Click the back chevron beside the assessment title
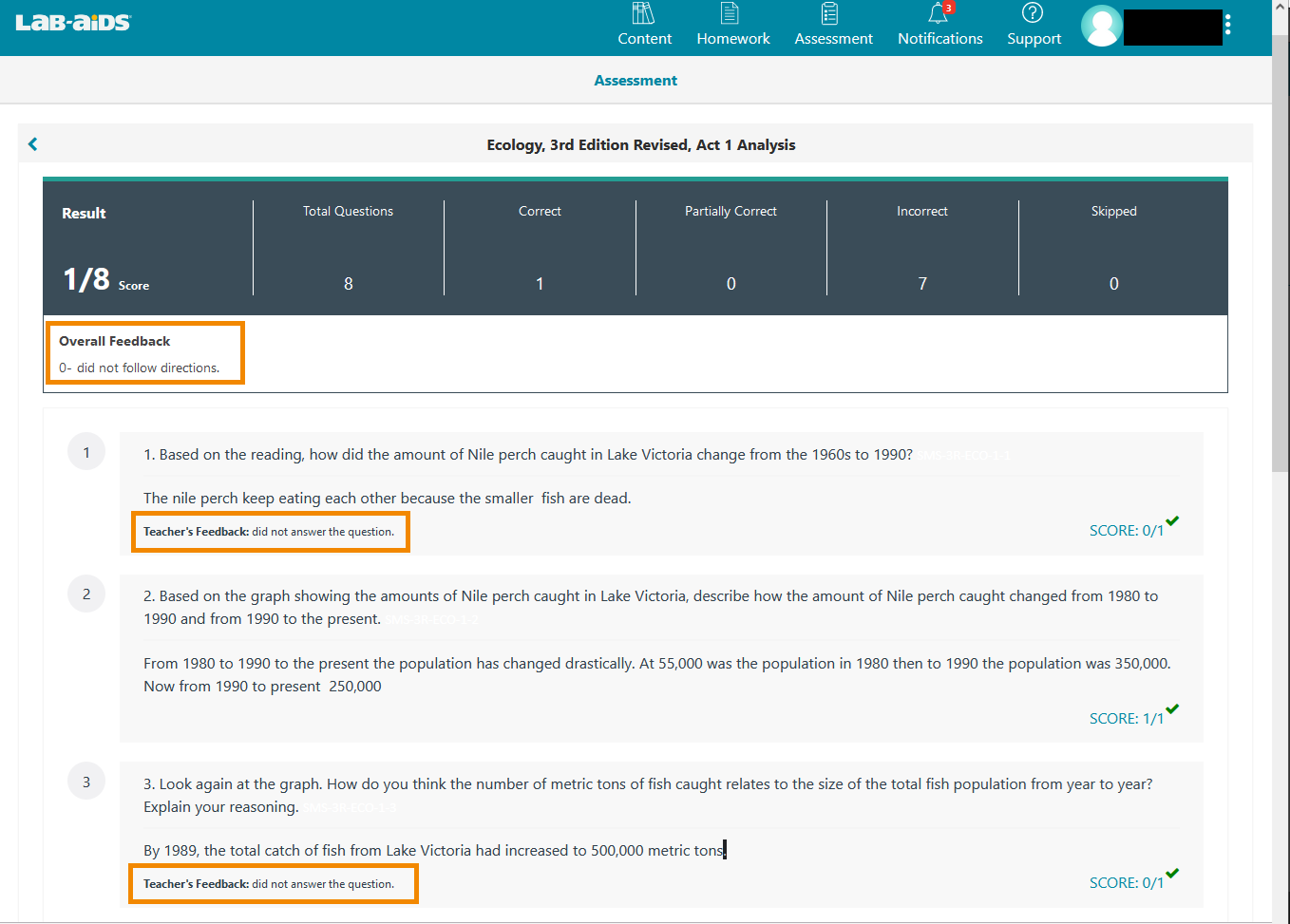Viewport: 1290px width, 924px height. pos(33,143)
